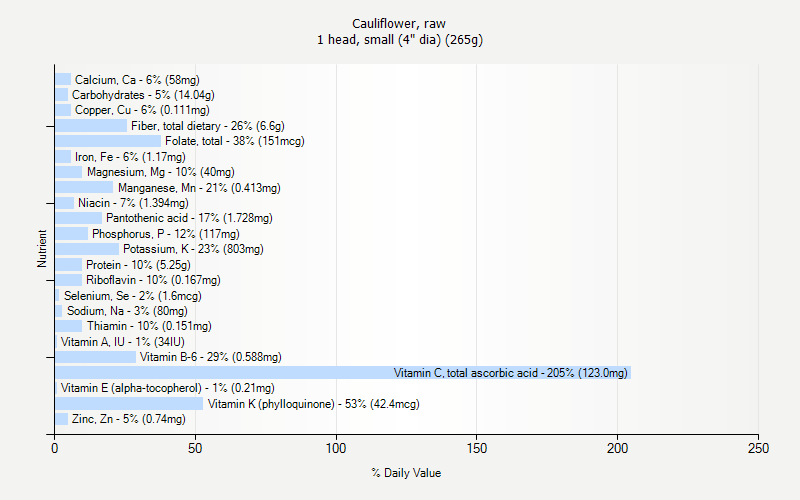Click the Pantothenic acid - 17% label
Image resolution: width=800 pixels, height=500 pixels.
click(189, 218)
